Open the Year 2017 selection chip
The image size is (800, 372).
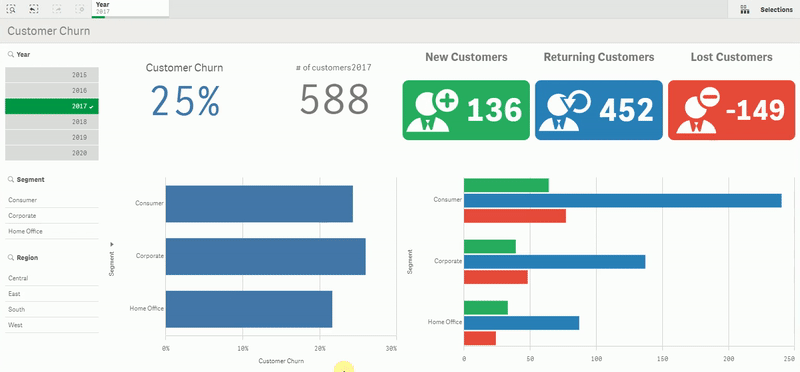pyautogui.click(x=130, y=9)
